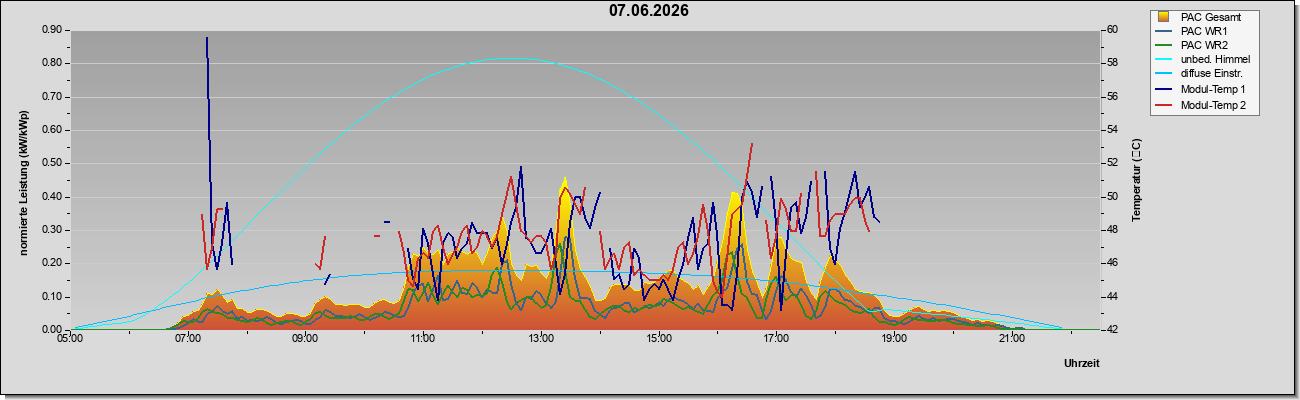Click the 0.90 power axis value
The height and width of the screenshot is (400, 1300).
[52, 29]
